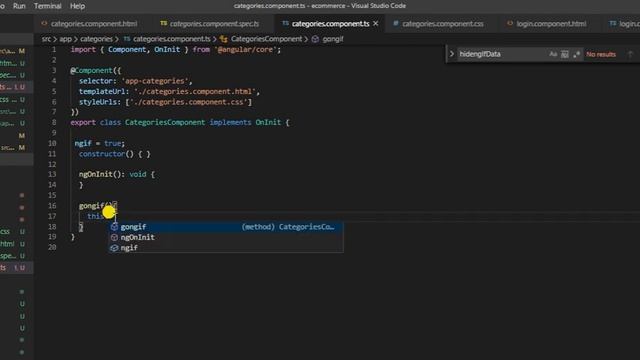640x360 pixels.
Task: Switch to categories.component.css tab
Action: pos(442,24)
